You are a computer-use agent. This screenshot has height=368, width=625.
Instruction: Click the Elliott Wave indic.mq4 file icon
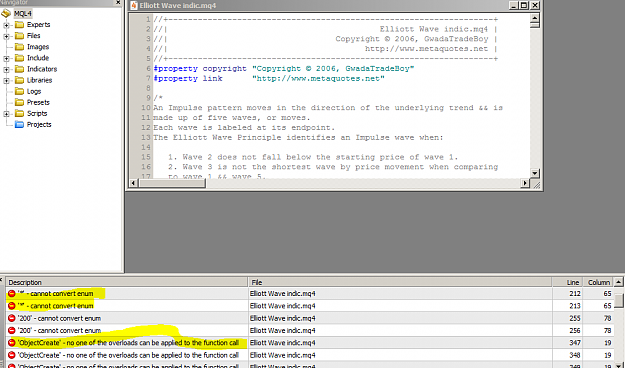click(134, 6)
